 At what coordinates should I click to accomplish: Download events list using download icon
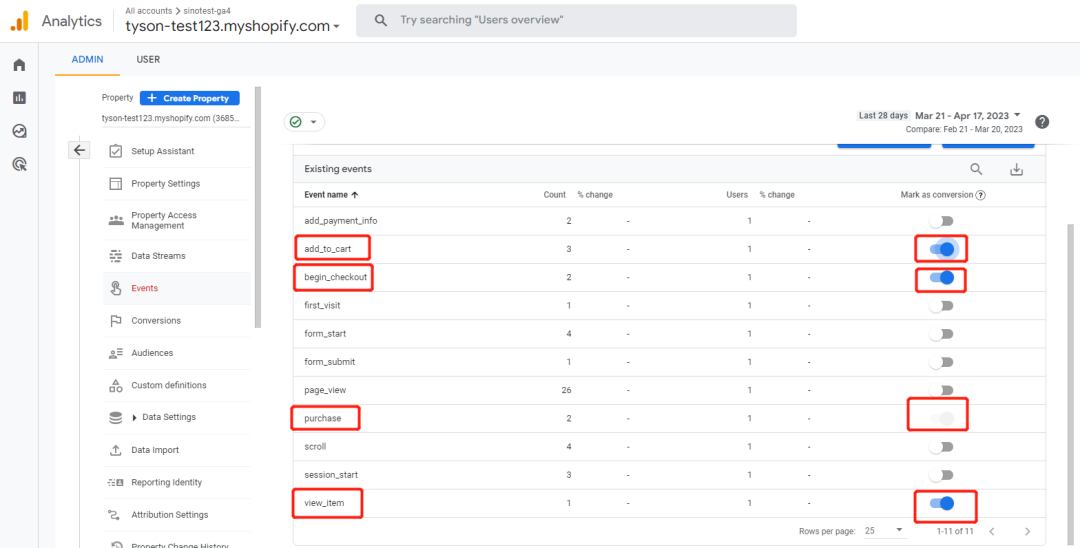(x=1016, y=169)
